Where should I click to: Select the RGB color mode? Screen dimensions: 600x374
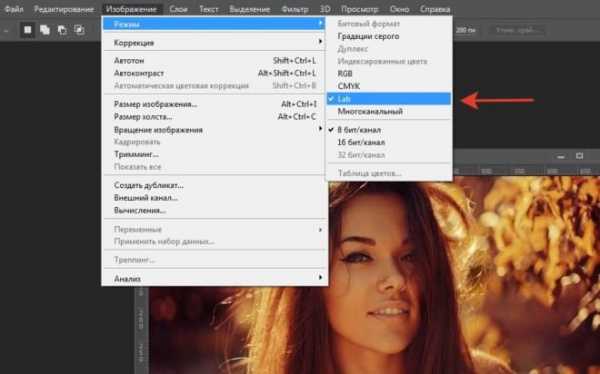point(389,73)
